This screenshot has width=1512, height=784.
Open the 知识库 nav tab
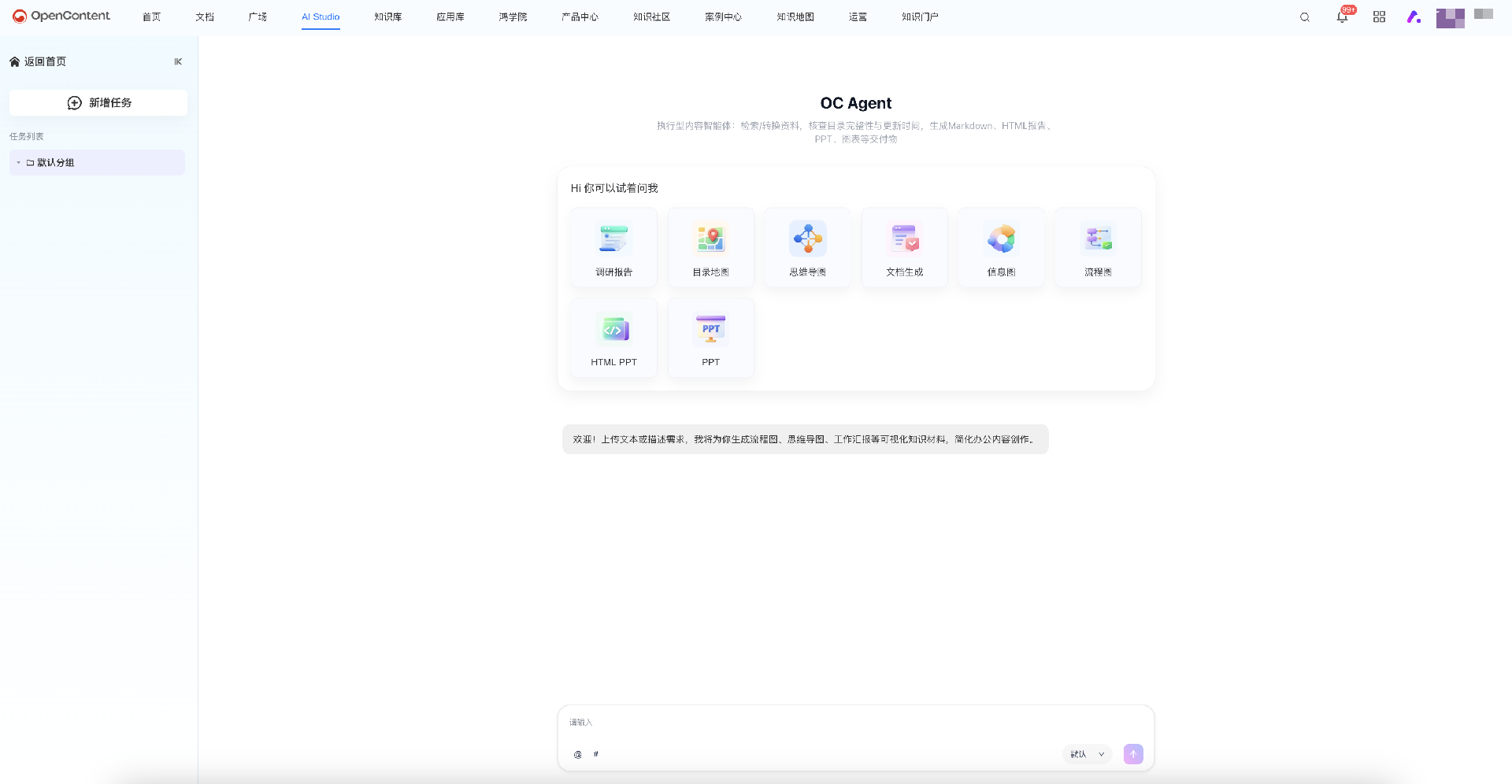point(388,17)
